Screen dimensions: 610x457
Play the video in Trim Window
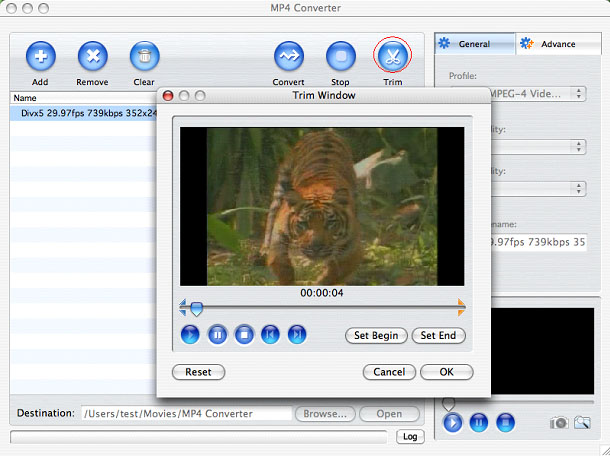190,335
